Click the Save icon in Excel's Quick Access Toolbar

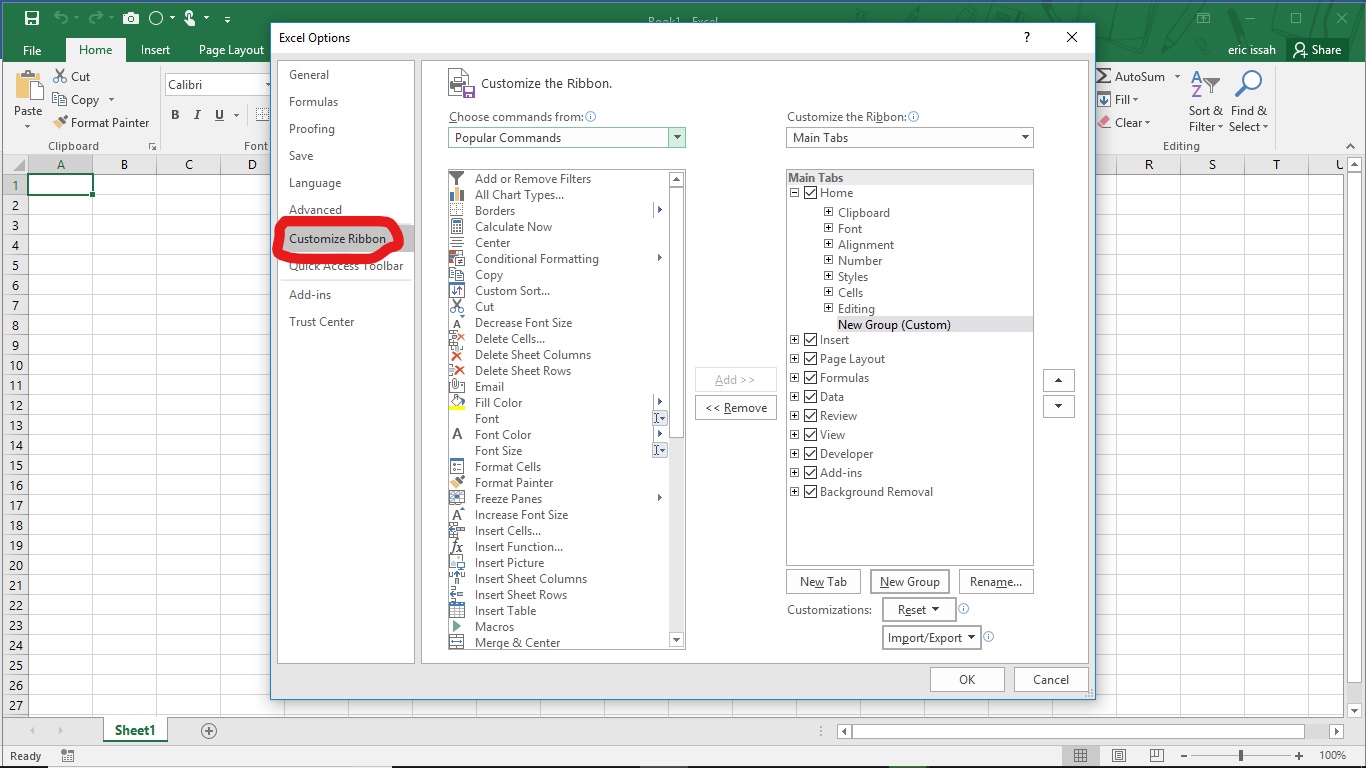(31, 18)
